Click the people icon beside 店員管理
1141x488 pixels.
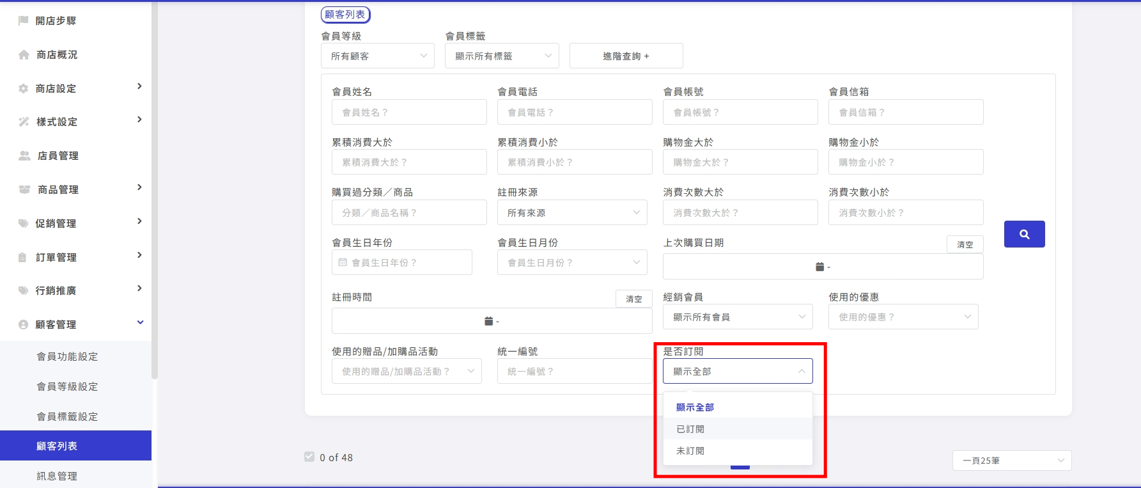(24, 156)
